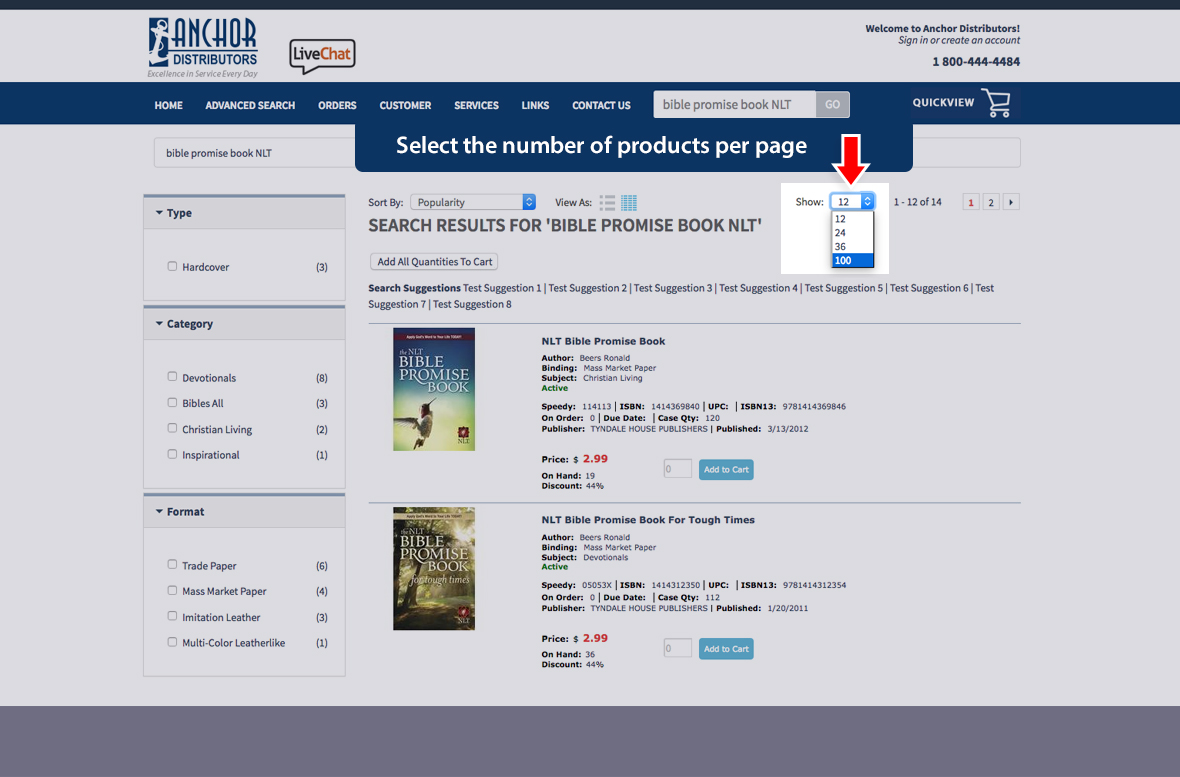1180x777 pixels.
Task: Click quantity field for Tough Times book
Action: pos(677,648)
